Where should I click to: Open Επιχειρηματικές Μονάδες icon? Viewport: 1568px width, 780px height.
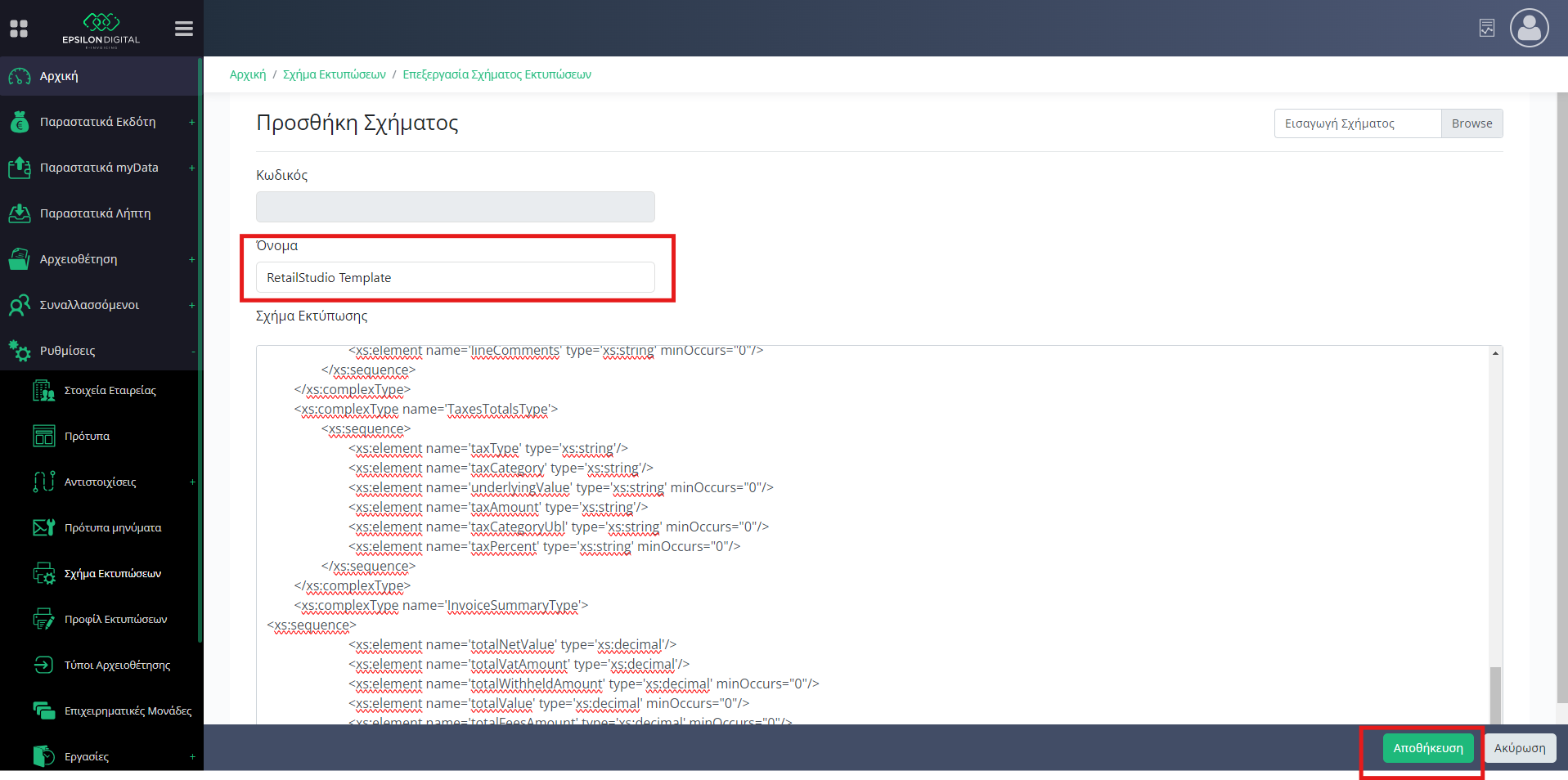[43, 711]
